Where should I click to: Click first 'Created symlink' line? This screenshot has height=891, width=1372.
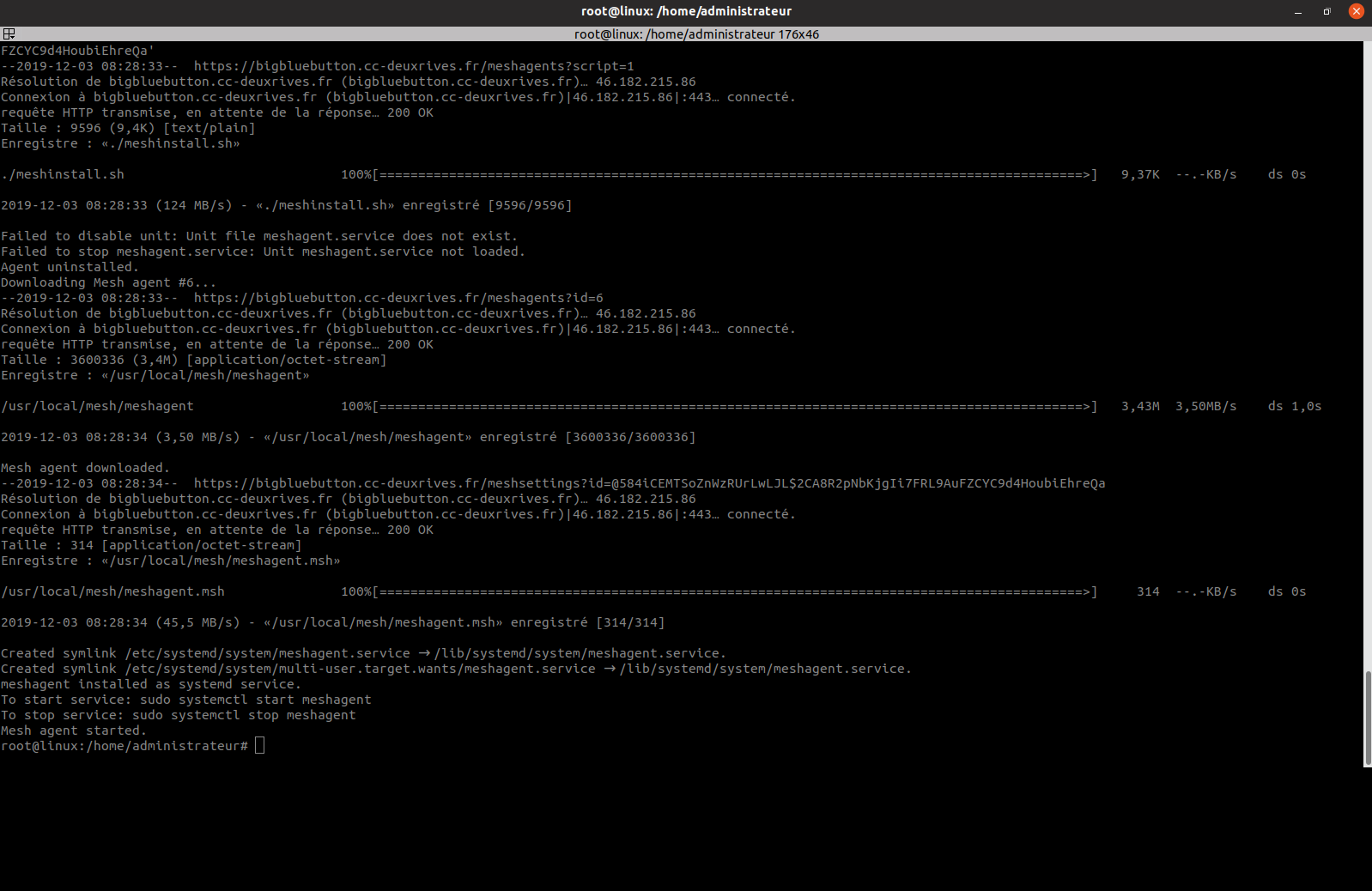point(363,653)
